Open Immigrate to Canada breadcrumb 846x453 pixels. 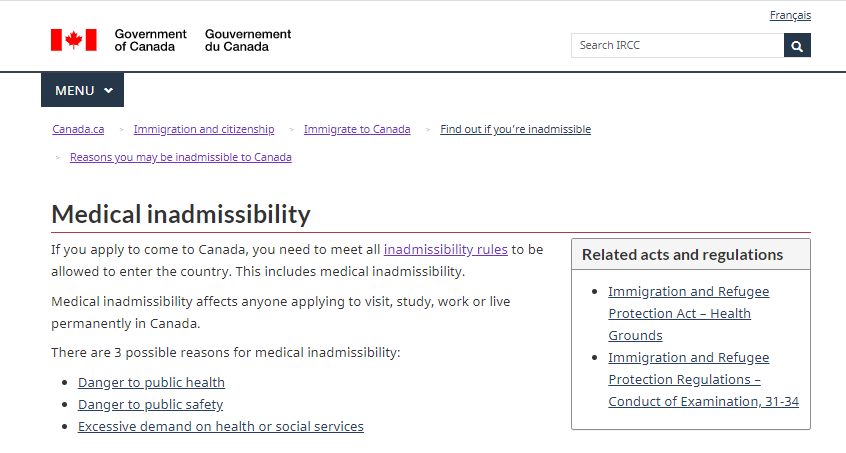point(357,129)
